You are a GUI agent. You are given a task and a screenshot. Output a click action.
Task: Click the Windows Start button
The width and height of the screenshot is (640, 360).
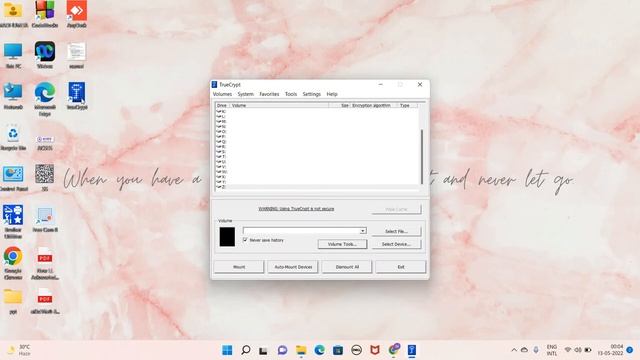coord(227,350)
